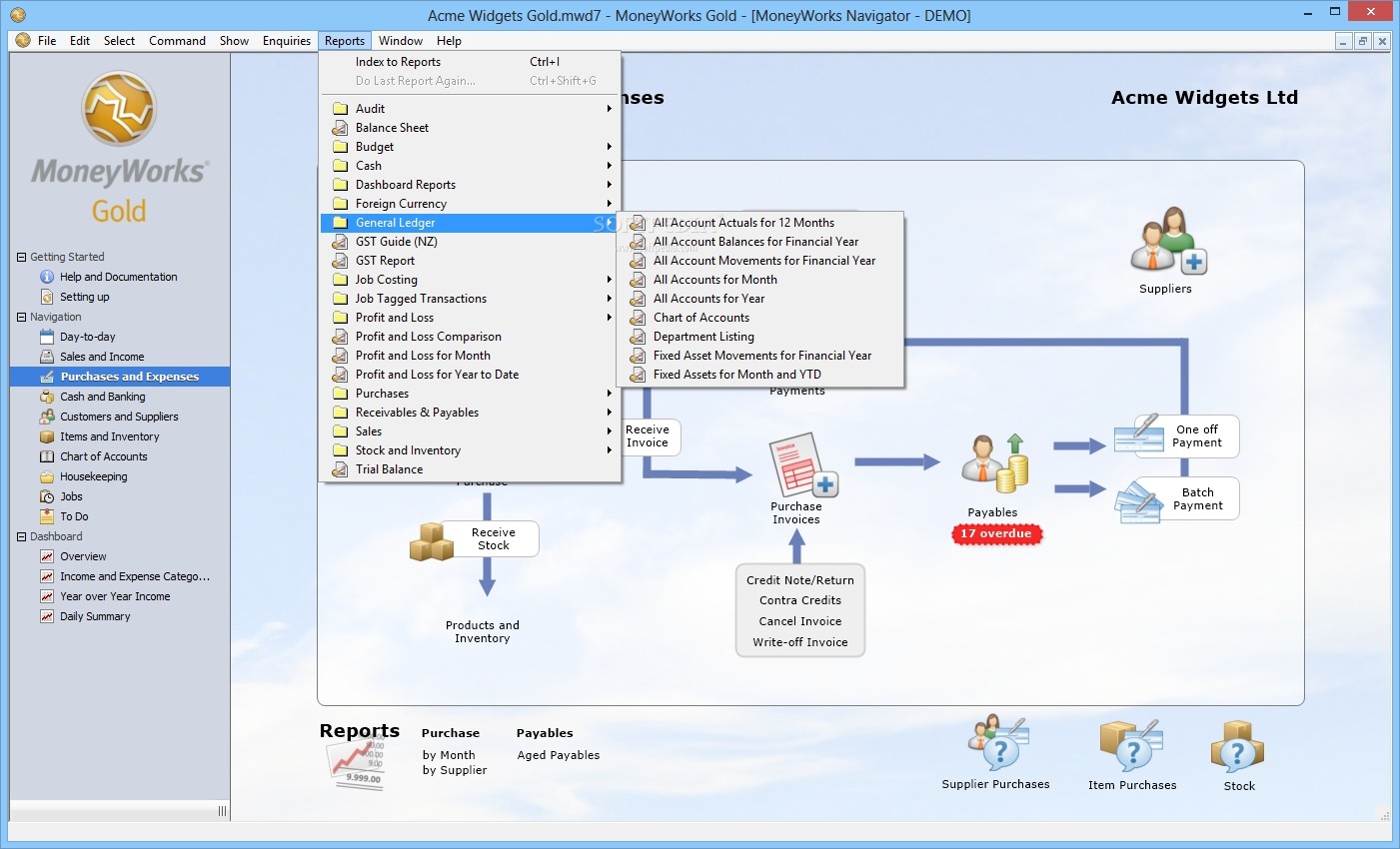Choose Trial Balance report
Viewport: 1400px width, 849px height.
tap(470, 469)
